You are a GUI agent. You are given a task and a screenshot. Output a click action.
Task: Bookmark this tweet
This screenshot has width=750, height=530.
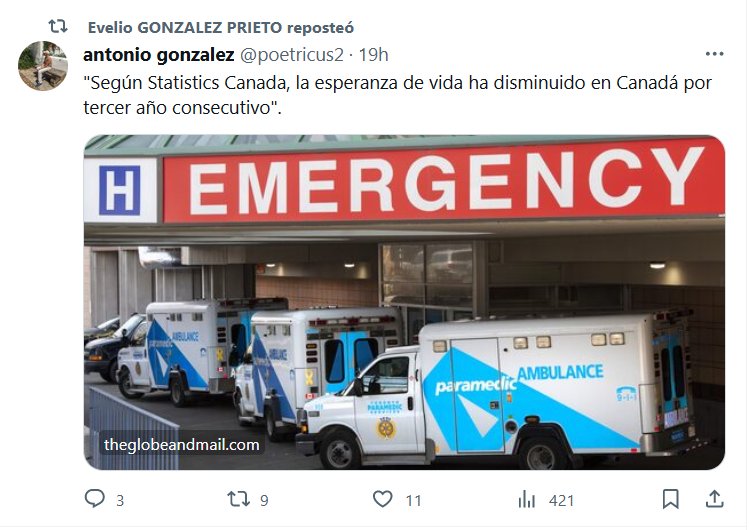[x=671, y=499]
